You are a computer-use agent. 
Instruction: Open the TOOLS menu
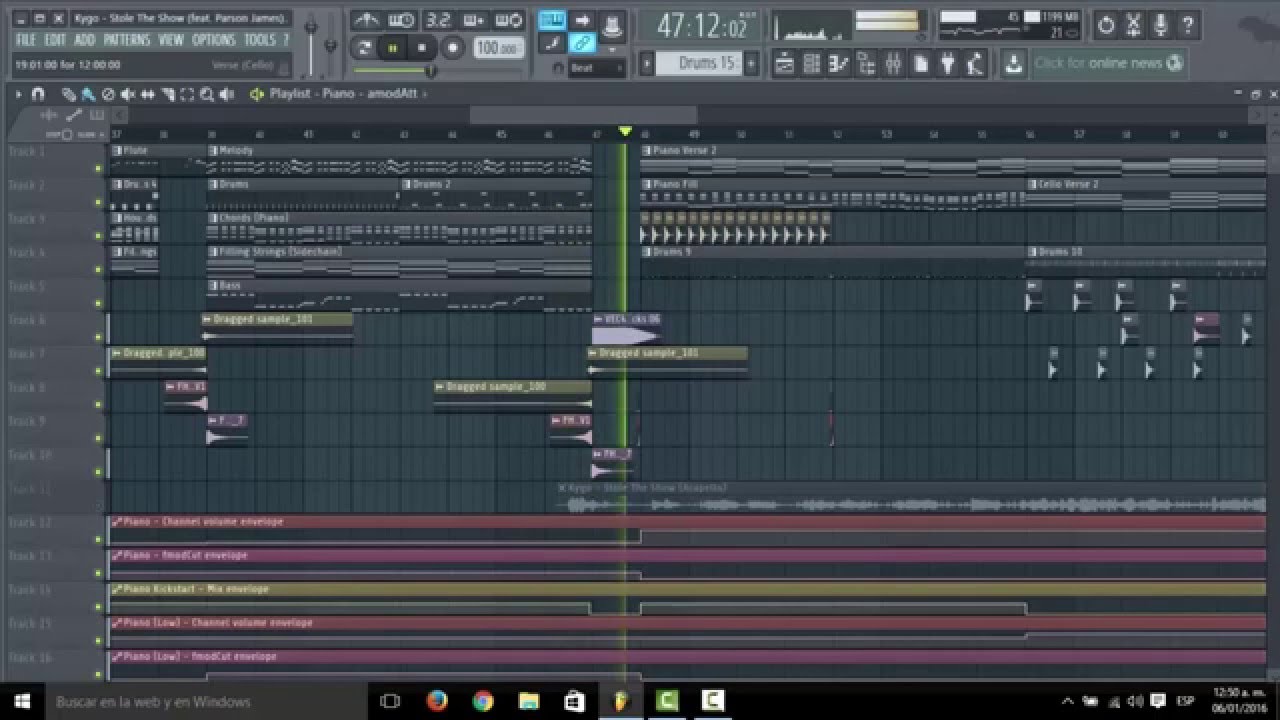[x=260, y=40]
